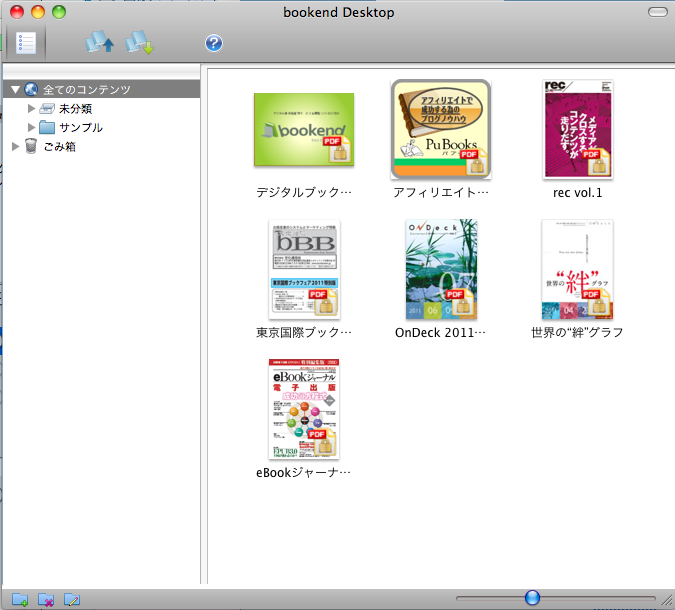Select the 絆 graph cover thumbnail
This screenshot has height=610, width=675.
[x=578, y=269]
